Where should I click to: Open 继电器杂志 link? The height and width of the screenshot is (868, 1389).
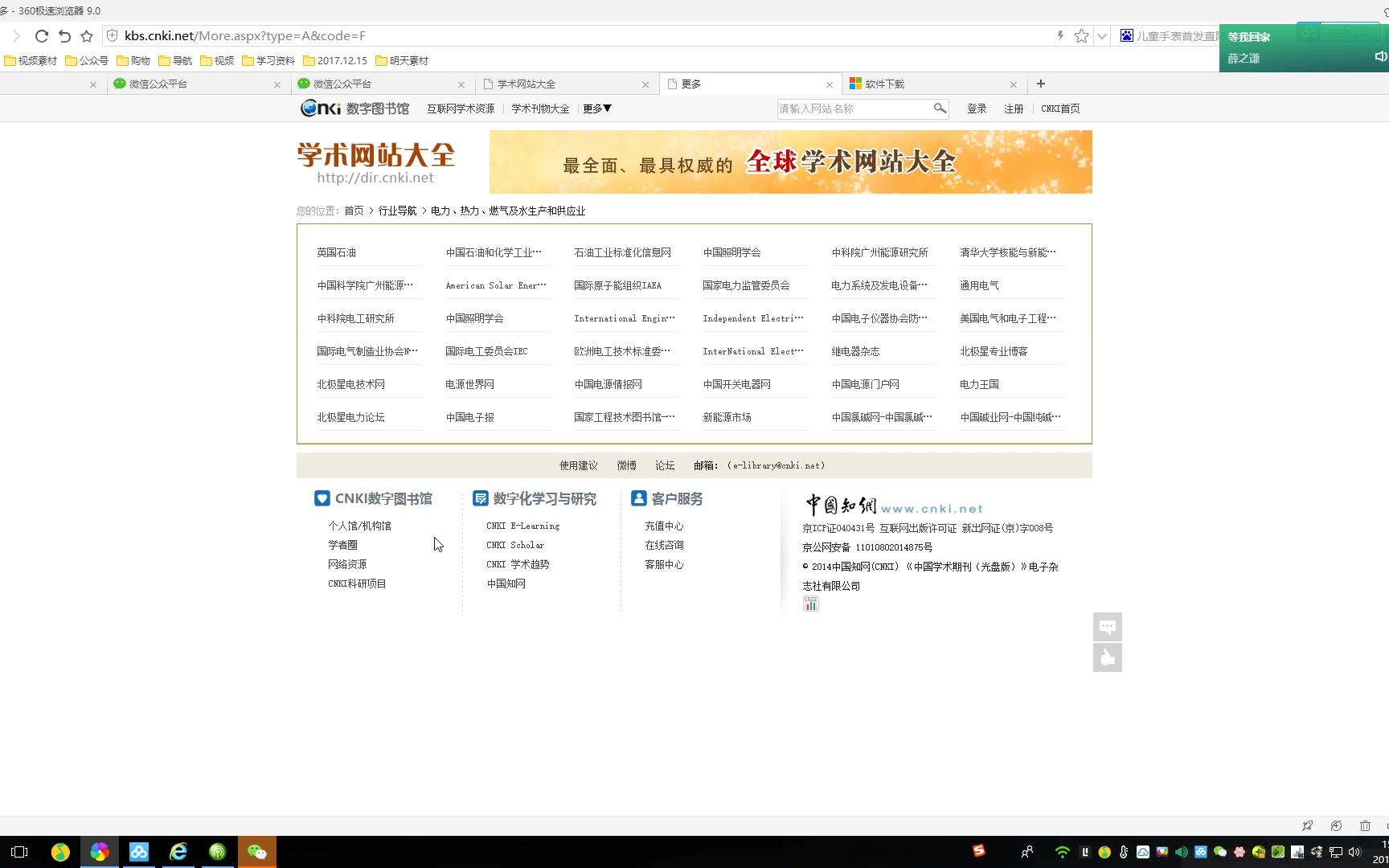pos(855,351)
